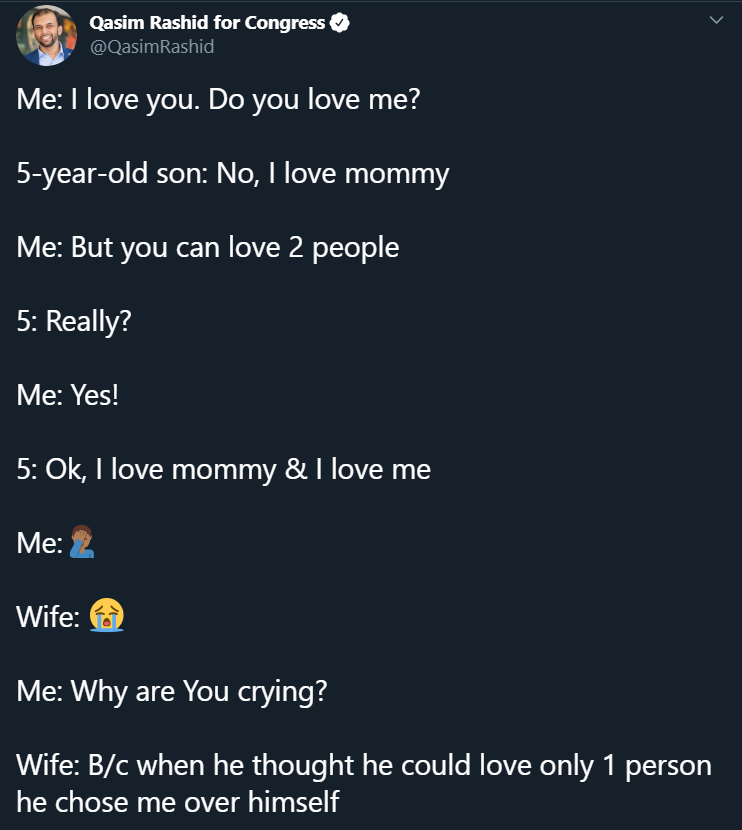Screen dimensions: 742x830
Task: Open Qasim Rashid's profile avatar photo
Action: 47,35
